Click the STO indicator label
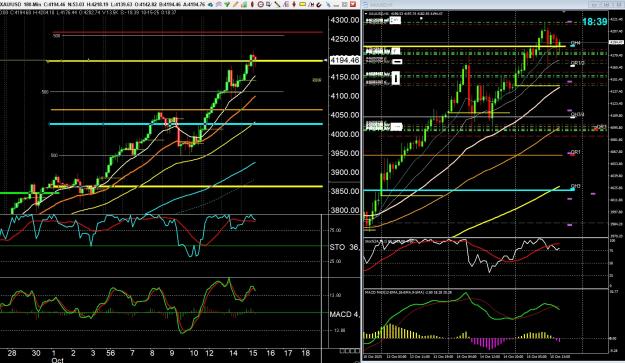 click(337, 247)
